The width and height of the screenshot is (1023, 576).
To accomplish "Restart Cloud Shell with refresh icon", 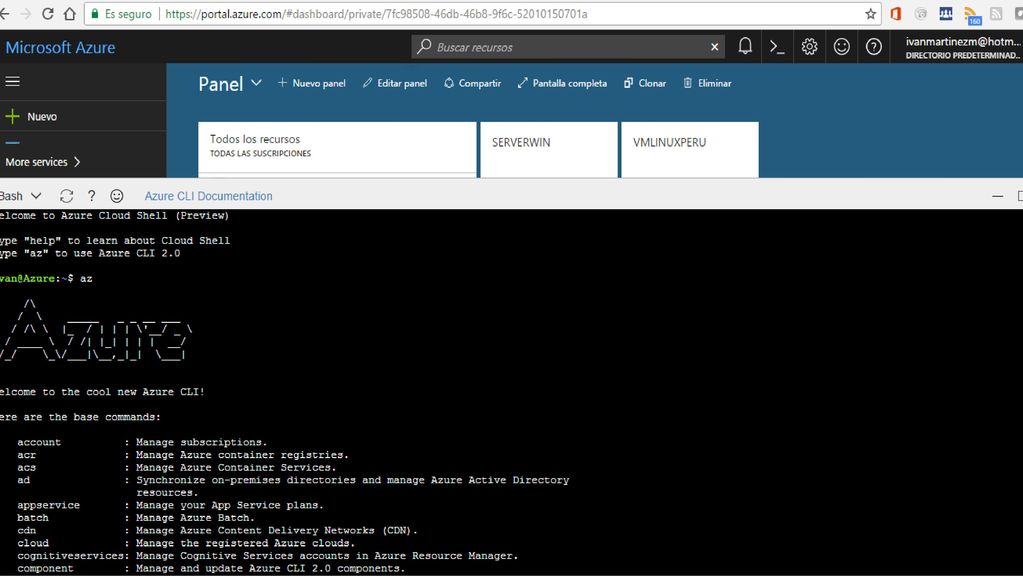I will coord(66,196).
